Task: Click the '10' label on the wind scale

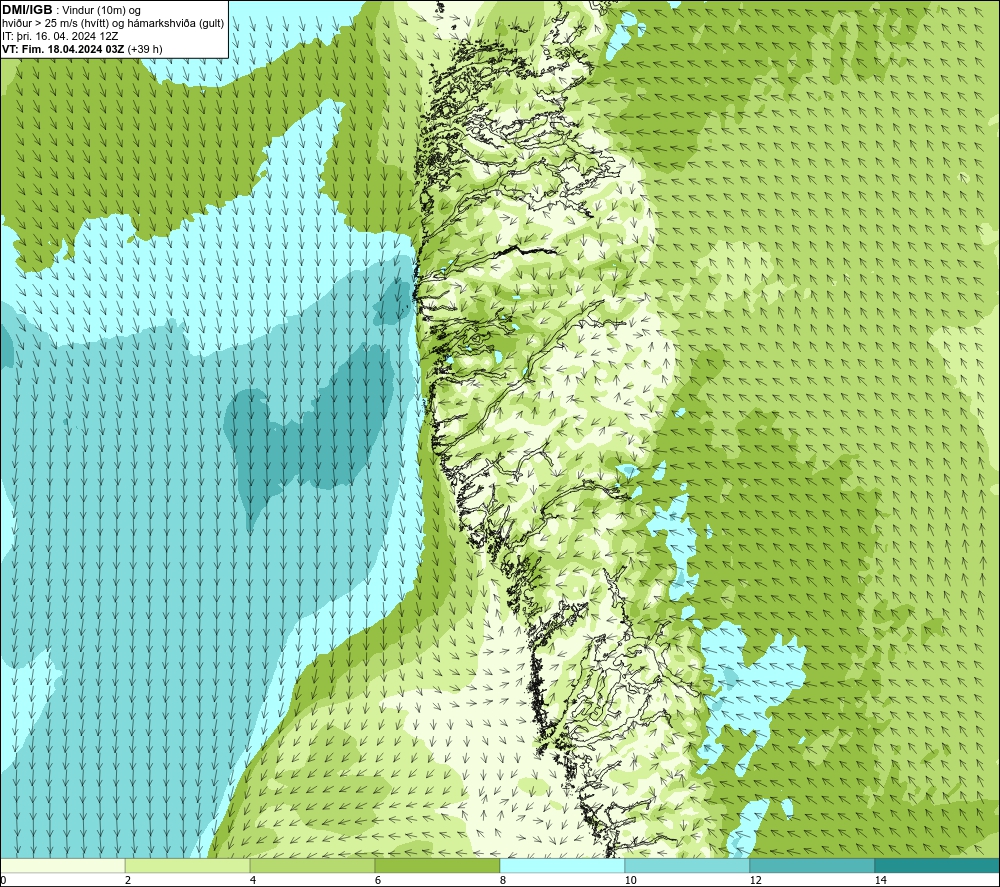Action: tap(631, 880)
